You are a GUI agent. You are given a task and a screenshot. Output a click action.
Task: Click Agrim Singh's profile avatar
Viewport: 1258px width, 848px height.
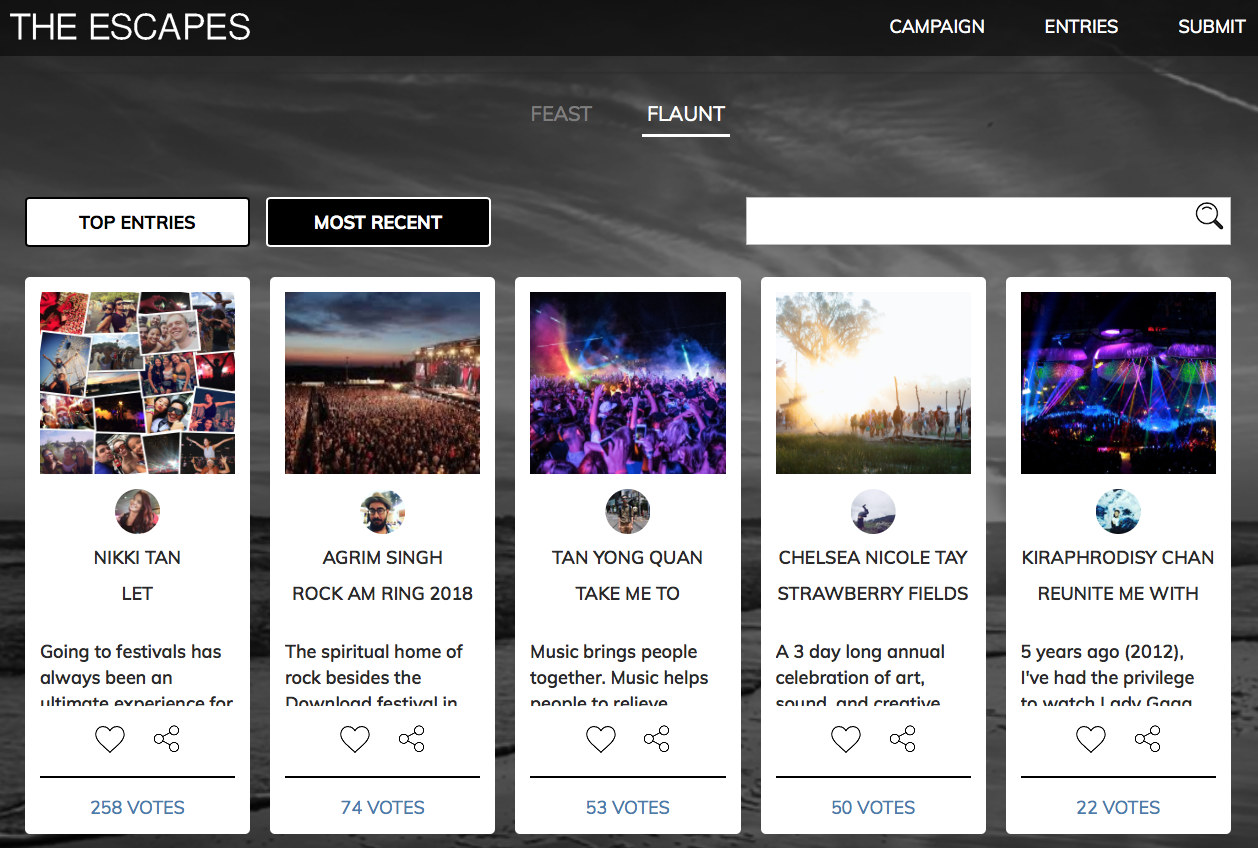(x=382, y=512)
